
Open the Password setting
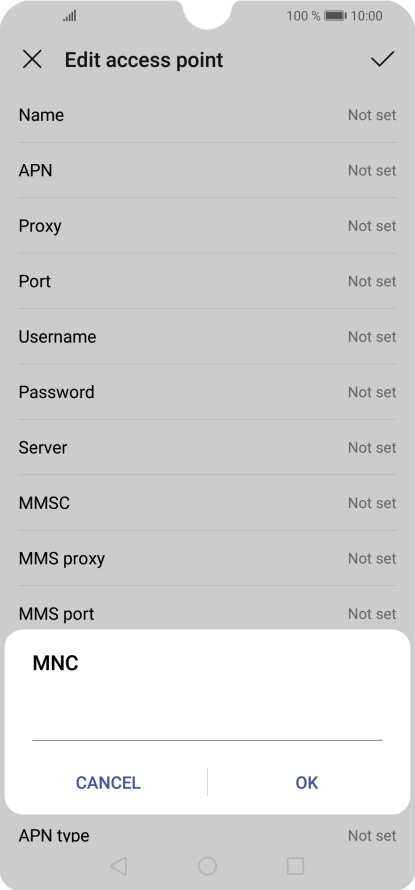coord(207,392)
